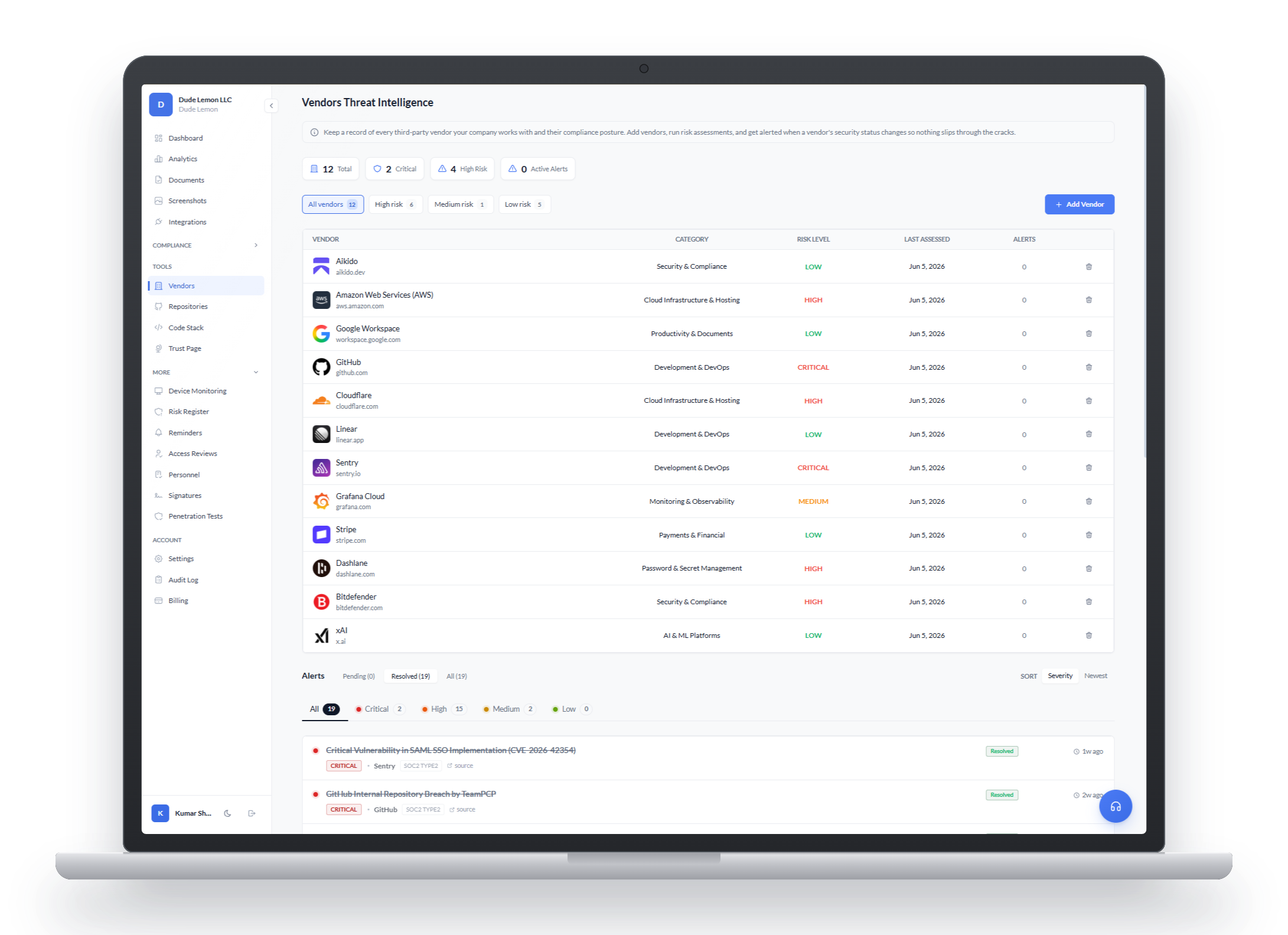Click the Cloudflare row trash icon
1288x935 pixels.
point(1088,400)
